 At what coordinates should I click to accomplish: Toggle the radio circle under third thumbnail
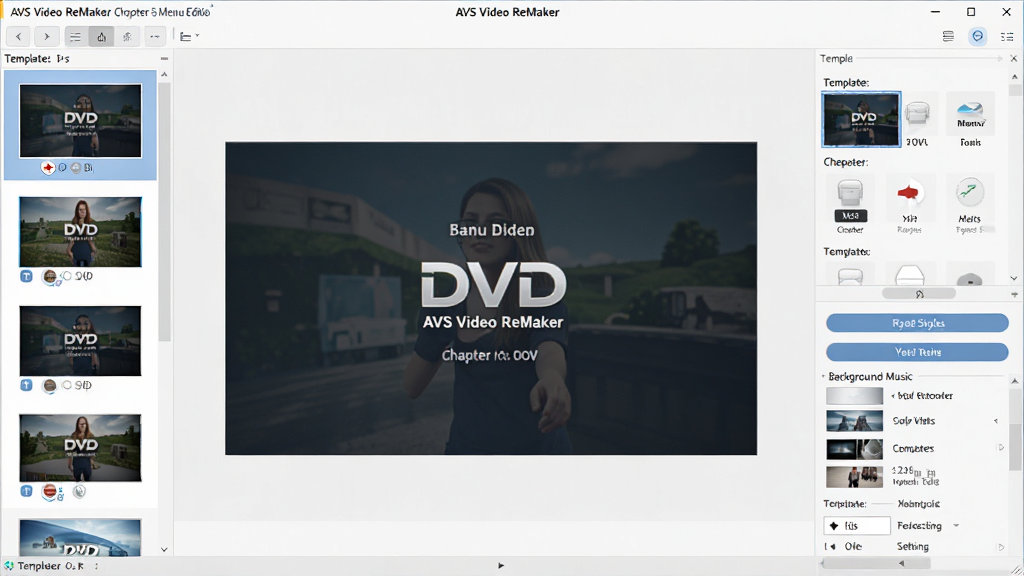67,385
